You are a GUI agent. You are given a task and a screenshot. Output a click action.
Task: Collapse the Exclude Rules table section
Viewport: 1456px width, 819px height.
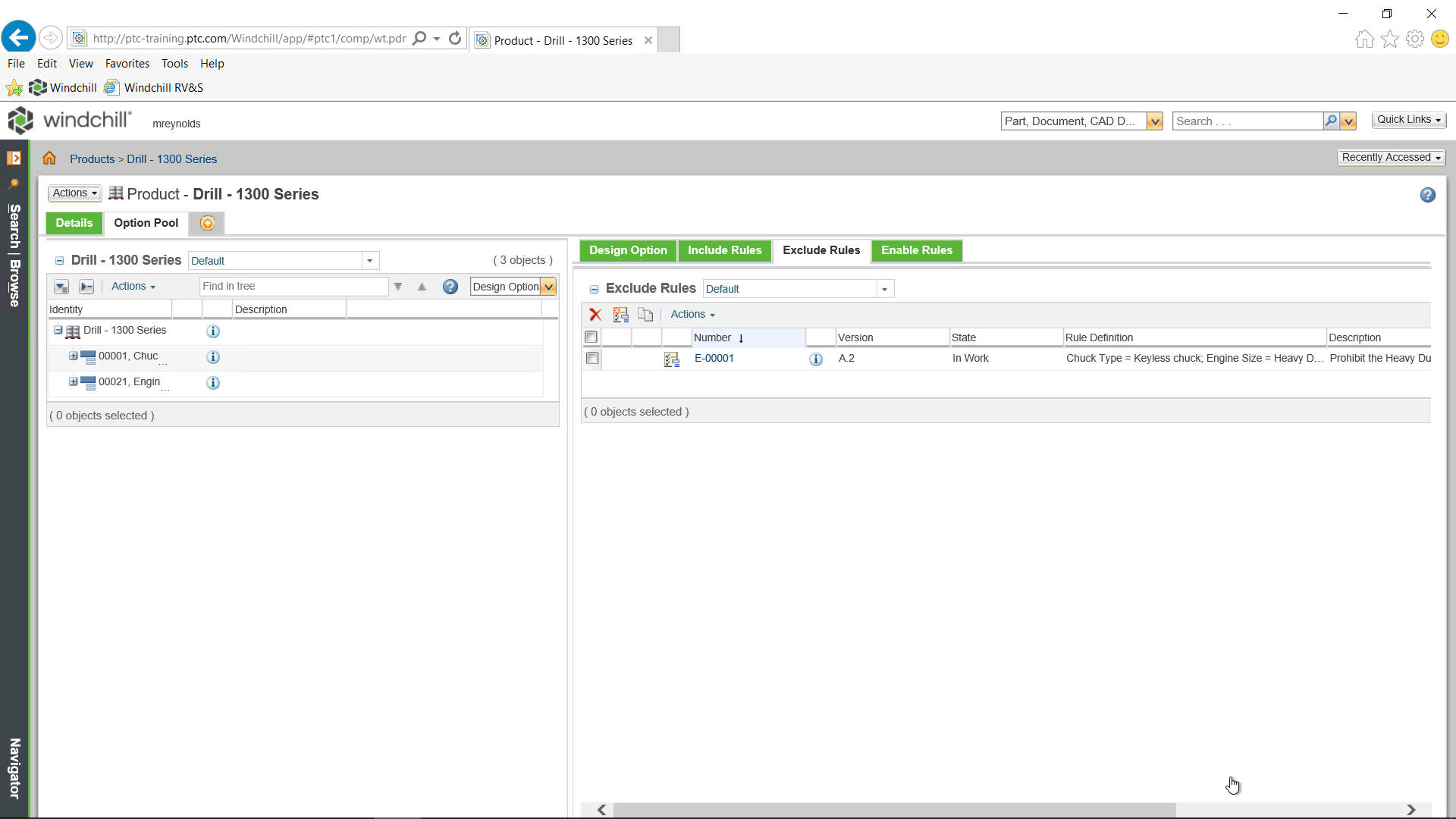(594, 289)
